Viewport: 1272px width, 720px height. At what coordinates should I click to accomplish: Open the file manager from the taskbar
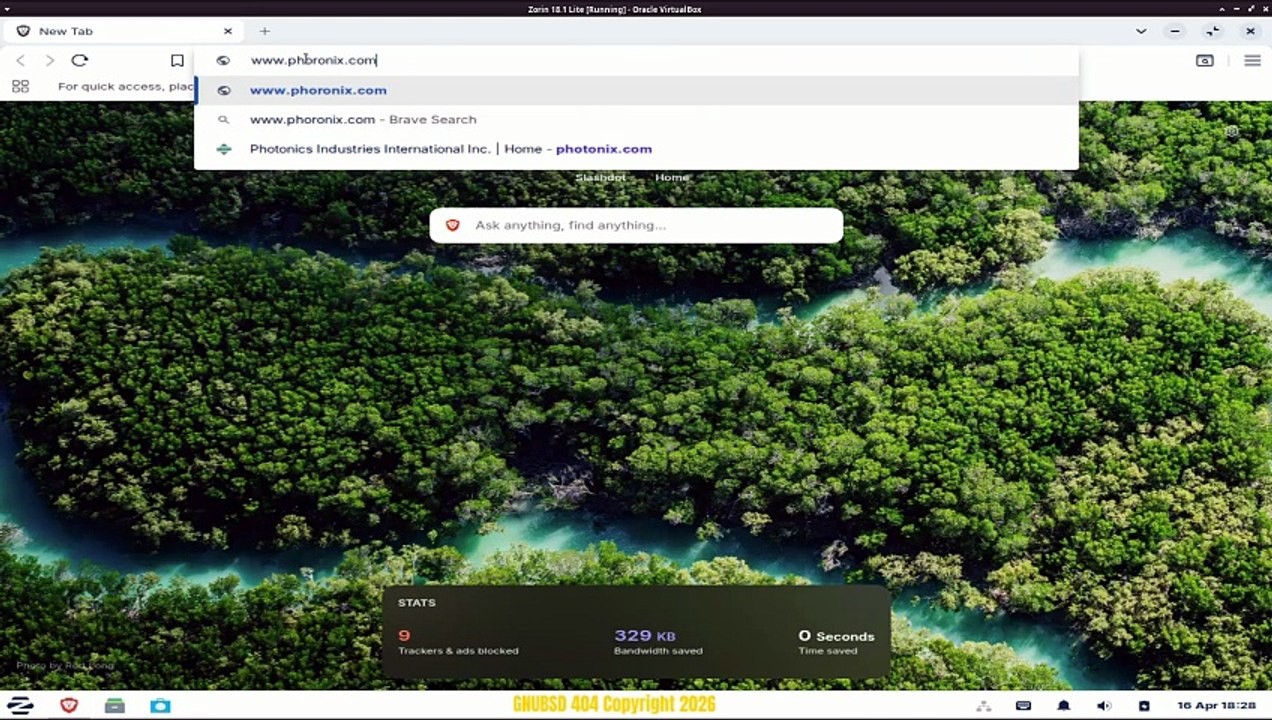click(115, 705)
